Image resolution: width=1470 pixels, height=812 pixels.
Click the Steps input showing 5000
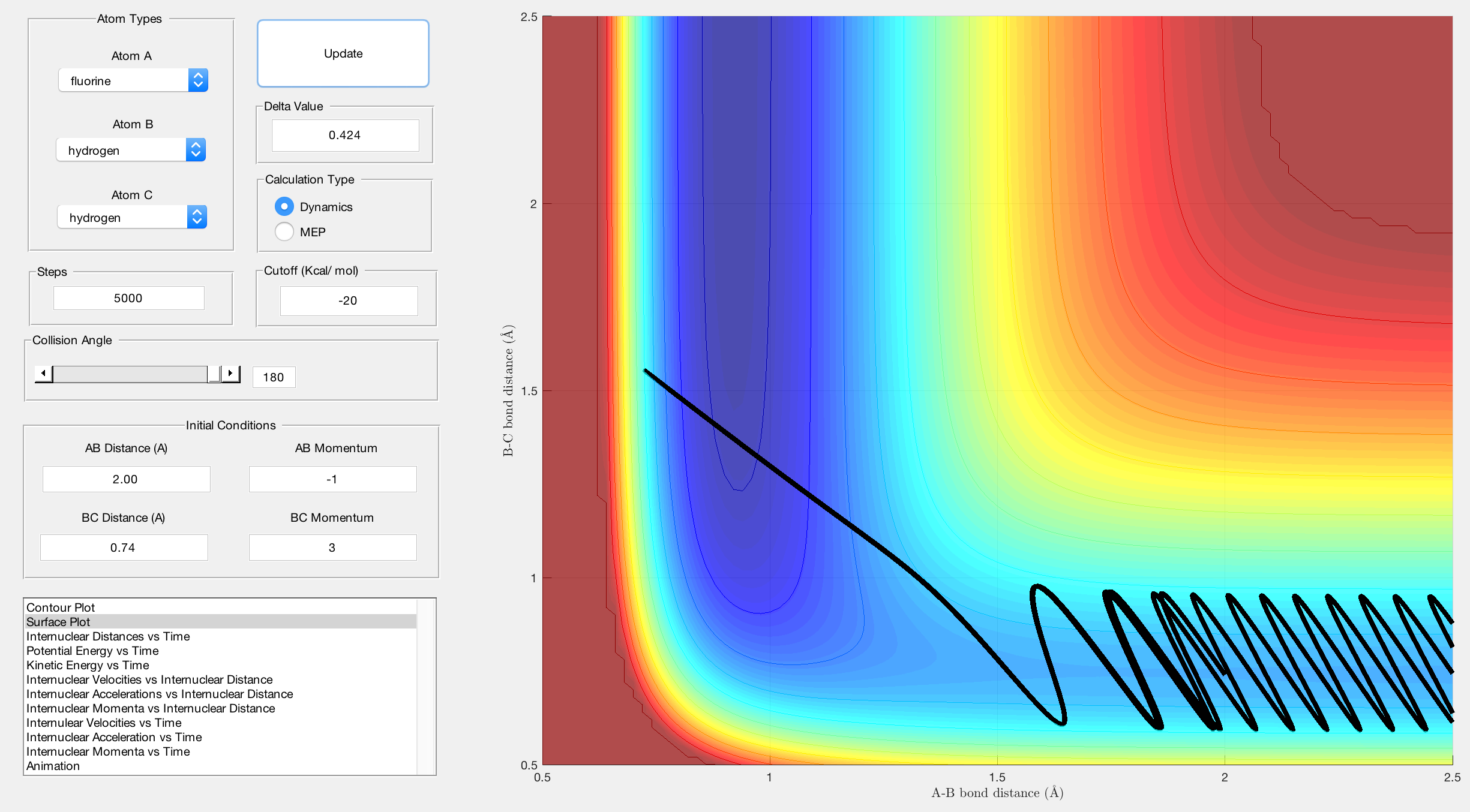pos(128,298)
